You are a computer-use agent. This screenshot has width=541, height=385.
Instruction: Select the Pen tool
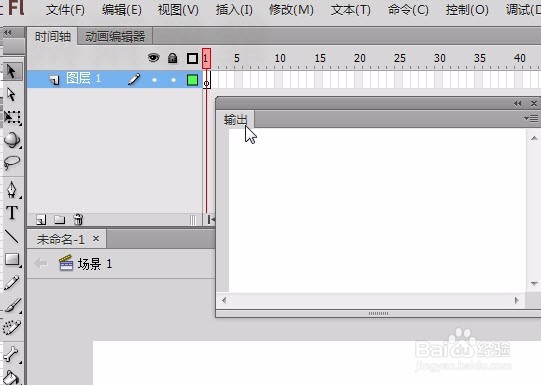click(x=12, y=190)
